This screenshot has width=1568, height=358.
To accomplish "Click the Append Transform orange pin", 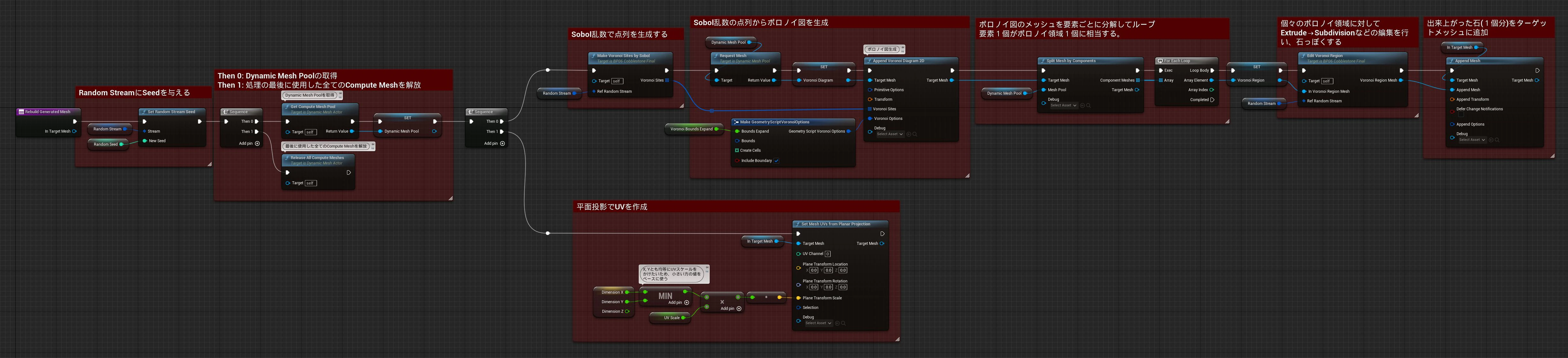I will (x=1452, y=100).
